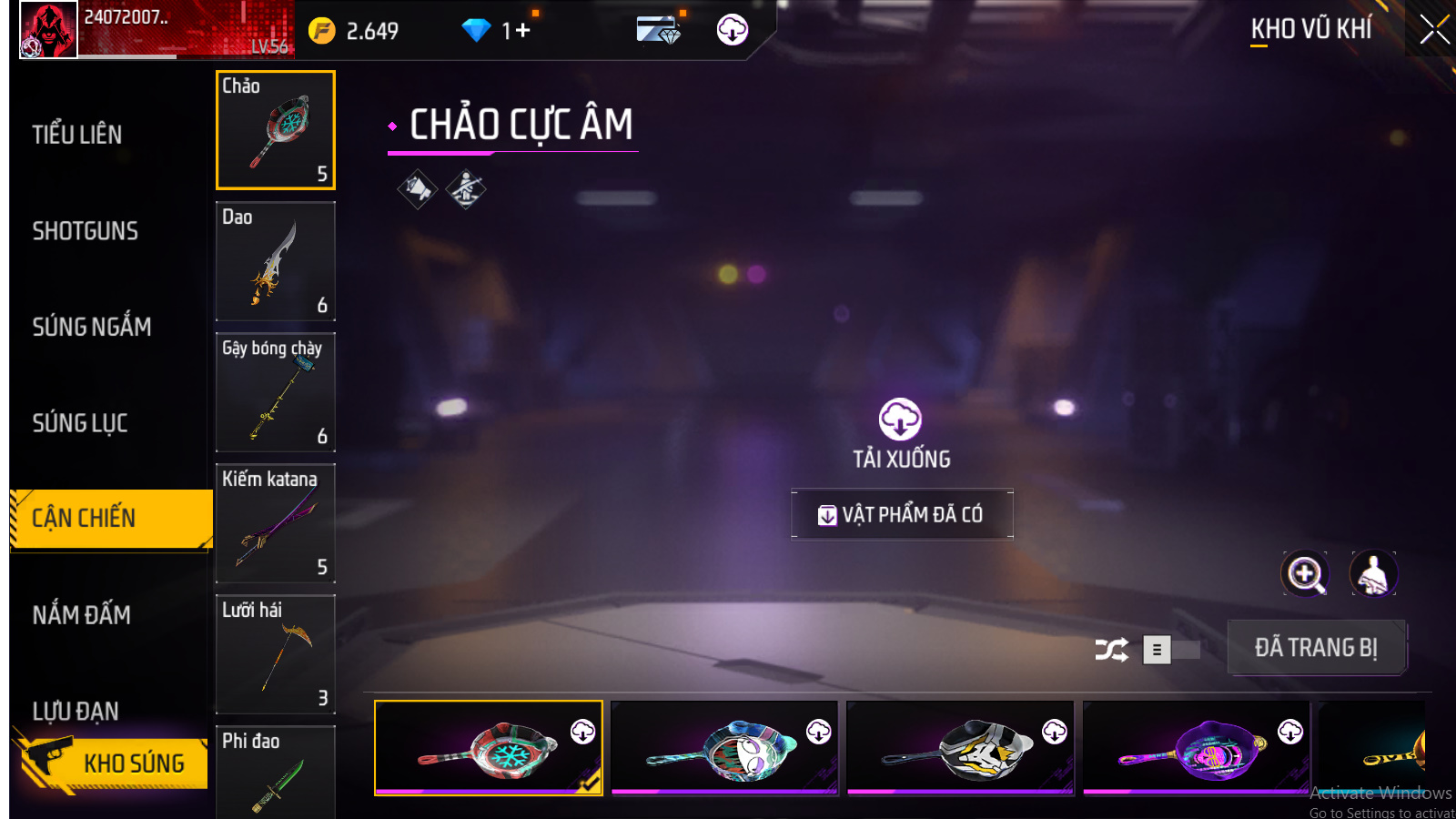Open the Súng Ngắm category
This screenshot has width=1456, height=819.
pos(92,327)
